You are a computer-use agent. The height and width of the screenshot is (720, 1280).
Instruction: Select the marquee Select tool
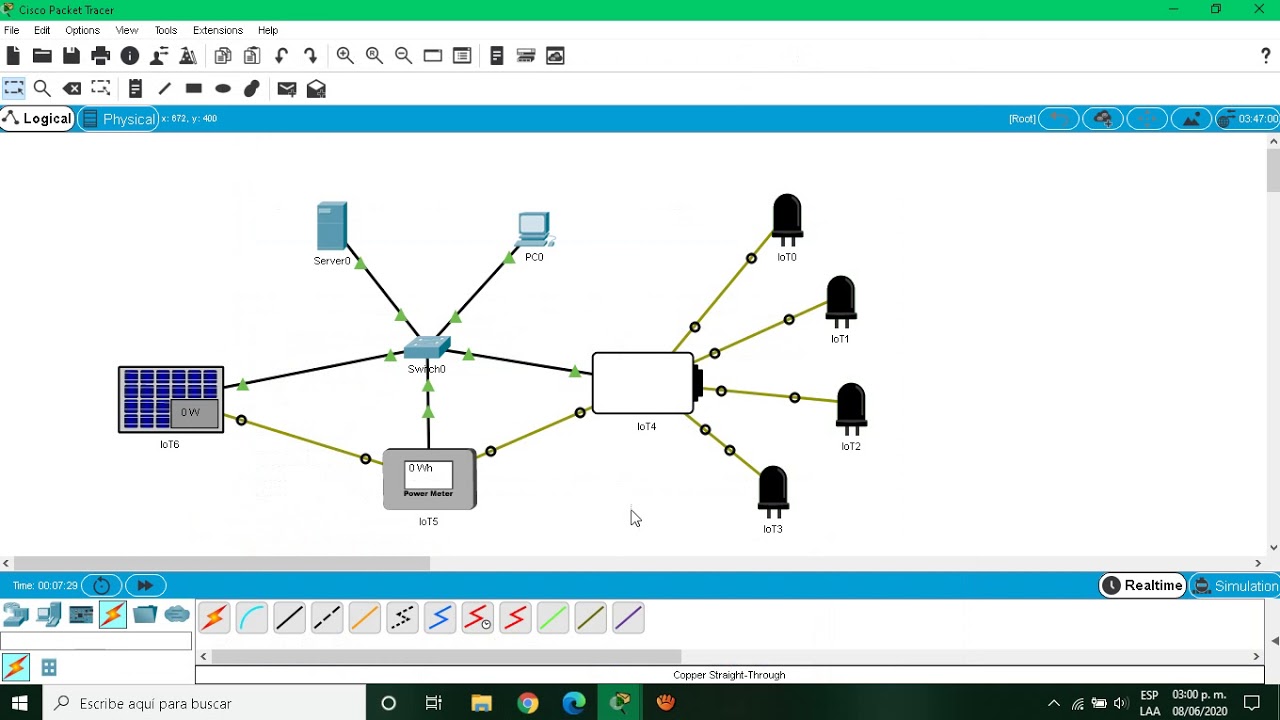[13, 89]
